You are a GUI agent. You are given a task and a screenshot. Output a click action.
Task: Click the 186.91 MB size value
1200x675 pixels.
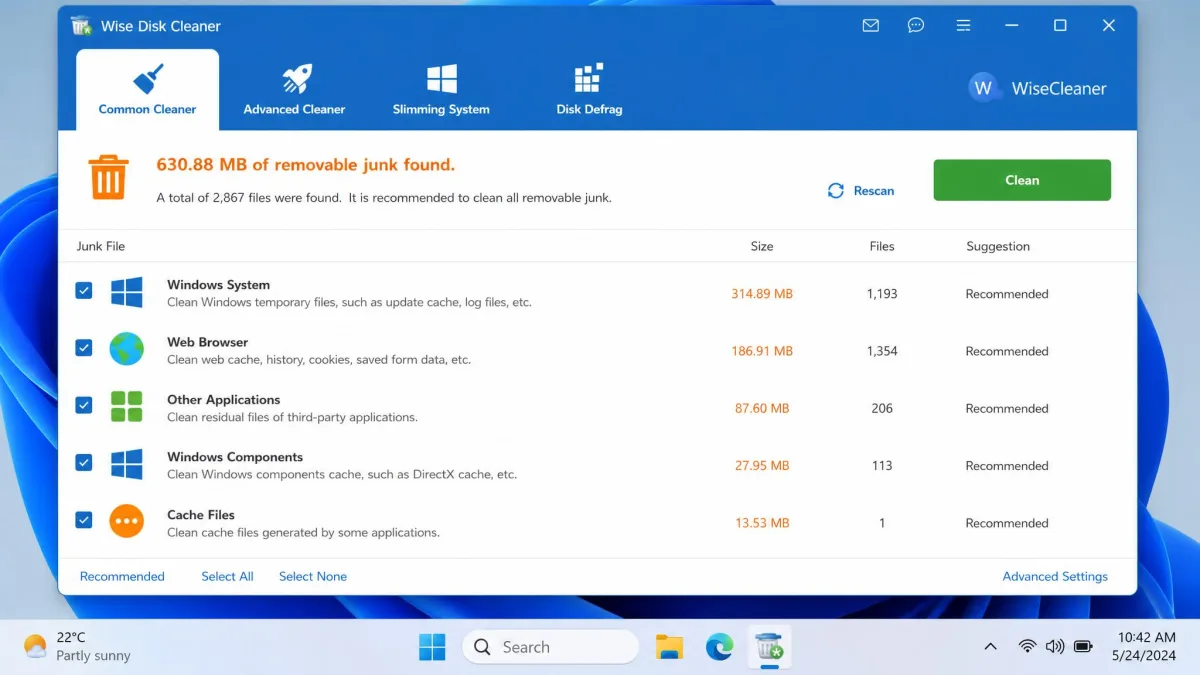pyautogui.click(x=762, y=351)
